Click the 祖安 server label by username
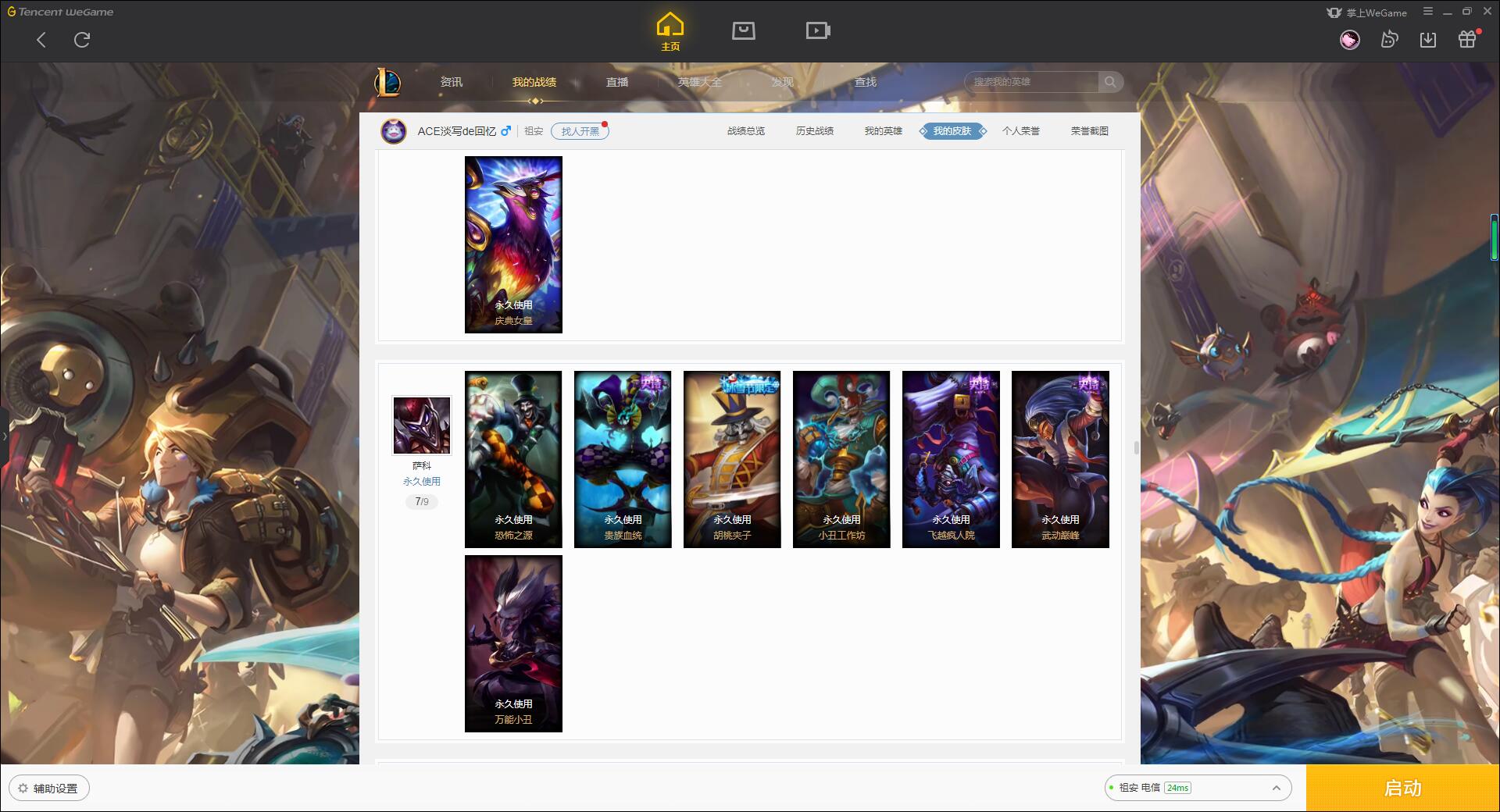Screen dimensions: 1500x812 534,131
